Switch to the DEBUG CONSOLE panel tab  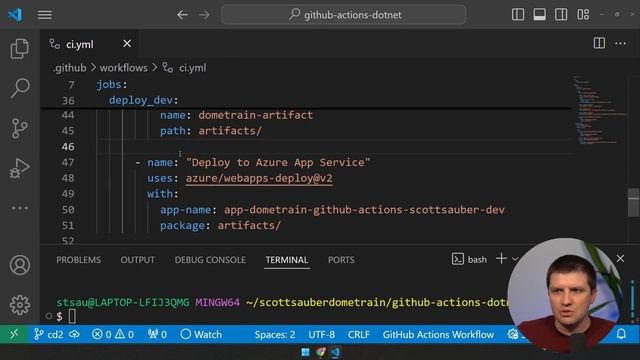pos(210,260)
